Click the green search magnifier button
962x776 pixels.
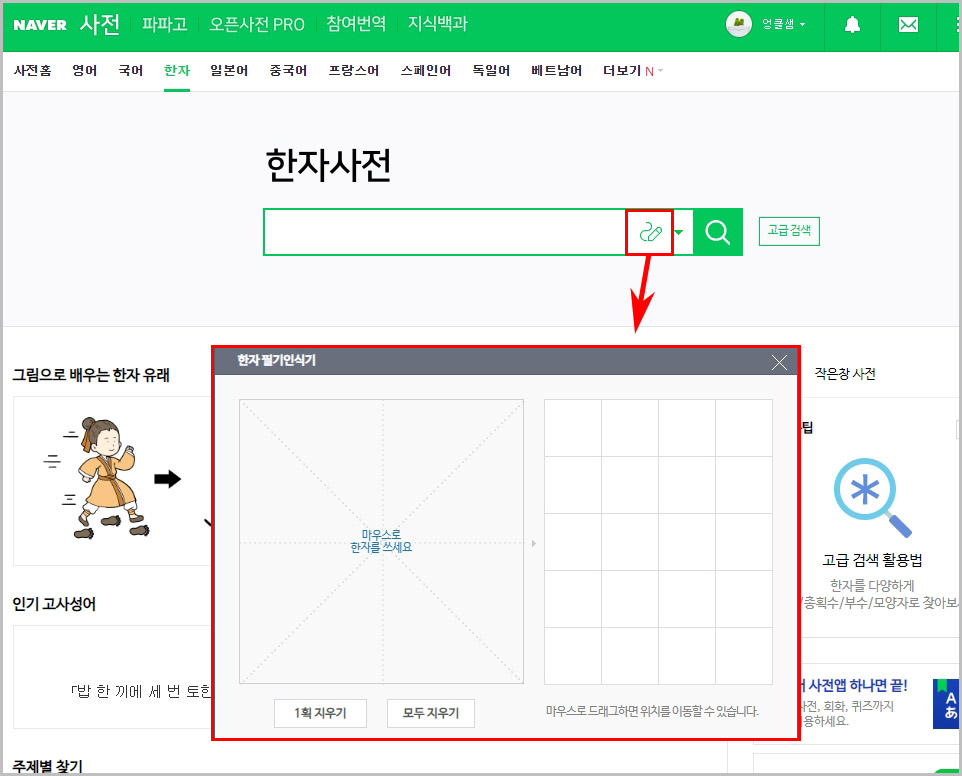click(x=717, y=232)
